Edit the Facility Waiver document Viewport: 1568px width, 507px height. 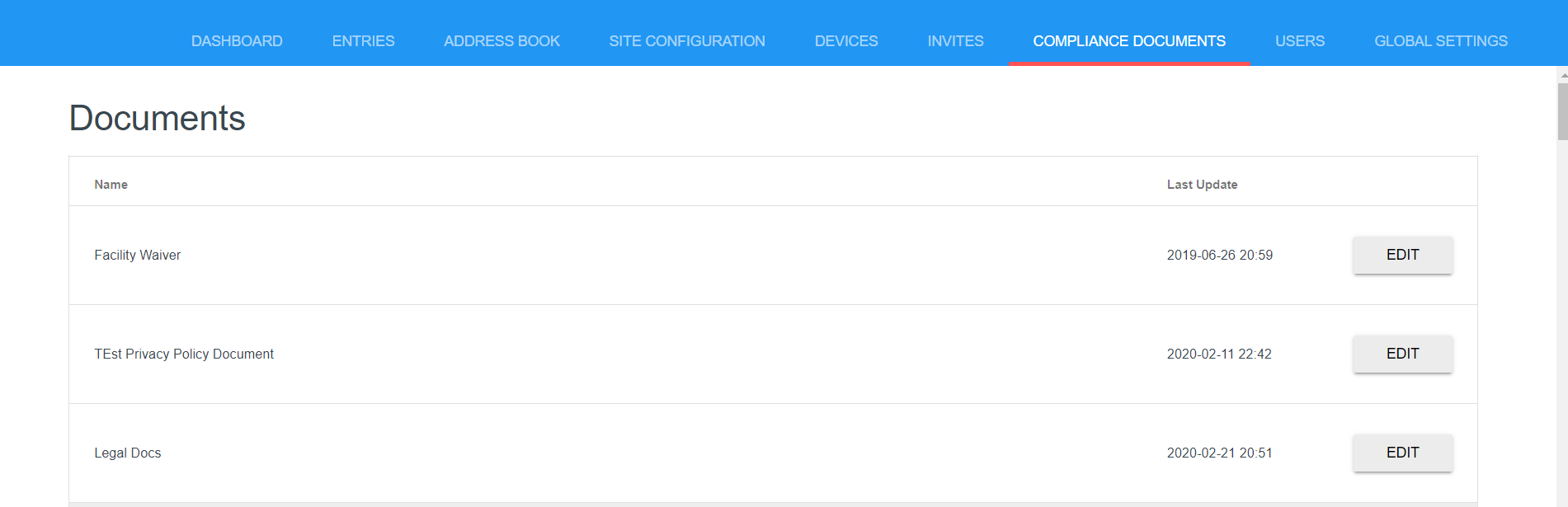pyautogui.click(x=1402, y=255)
